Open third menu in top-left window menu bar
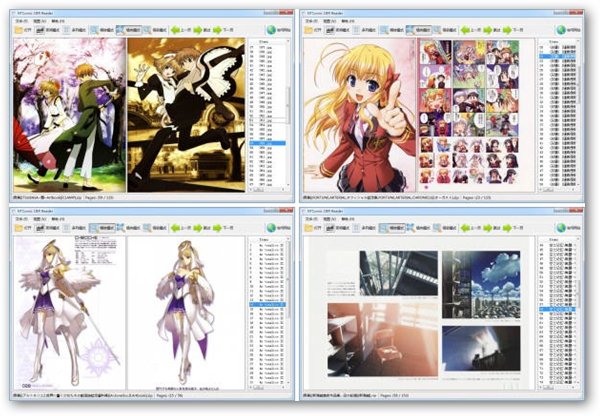600x416 pixels. pyautogui.click(x=59, y=21)
